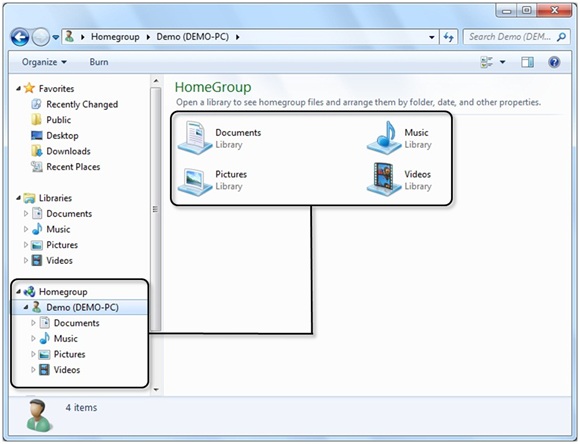The image size is (580, 444).
Task: Expand Documents under Libraries
Action: (x=26, y=213)
